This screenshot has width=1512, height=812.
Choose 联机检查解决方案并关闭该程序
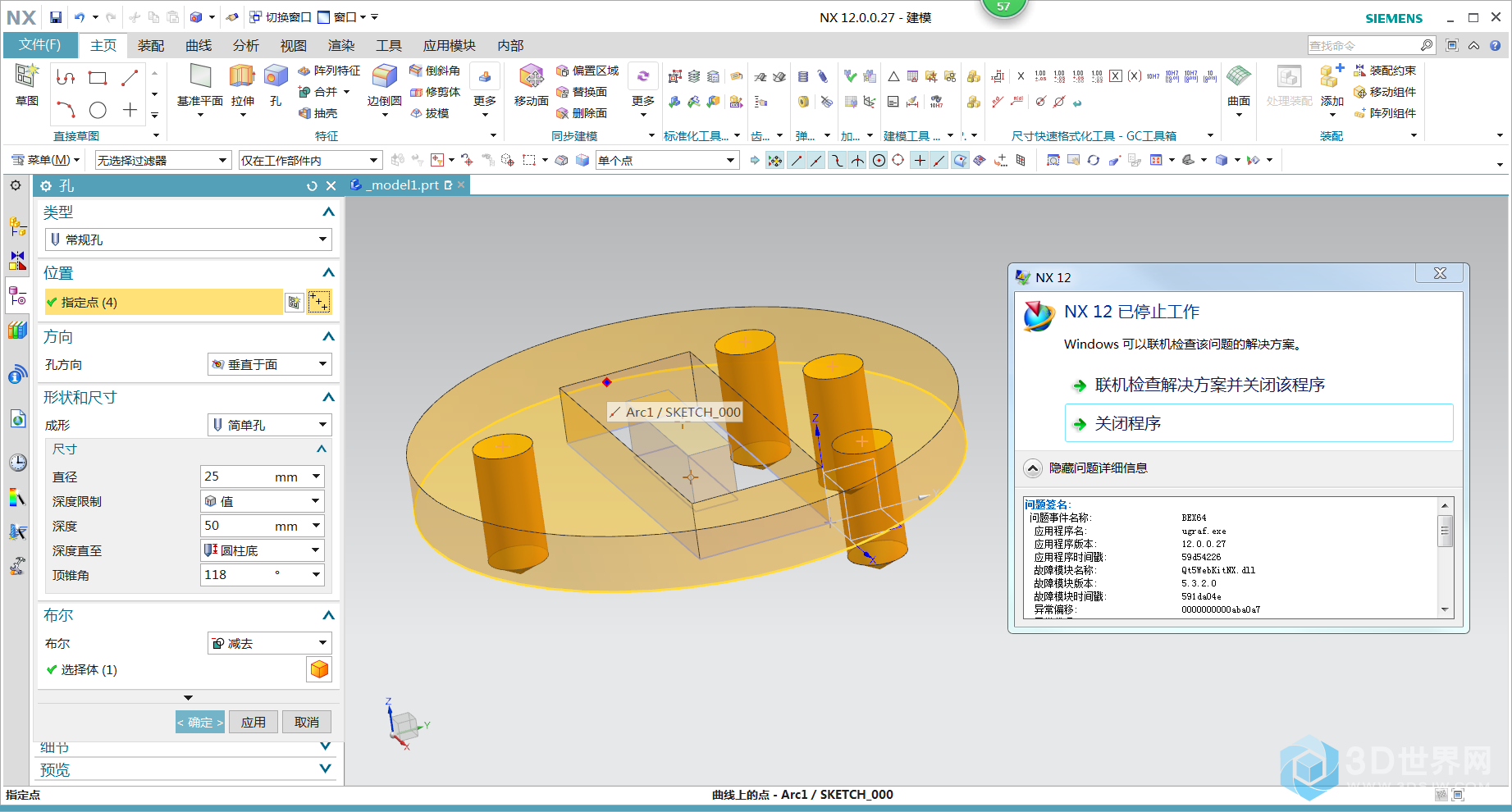(x=1209, y=385)
